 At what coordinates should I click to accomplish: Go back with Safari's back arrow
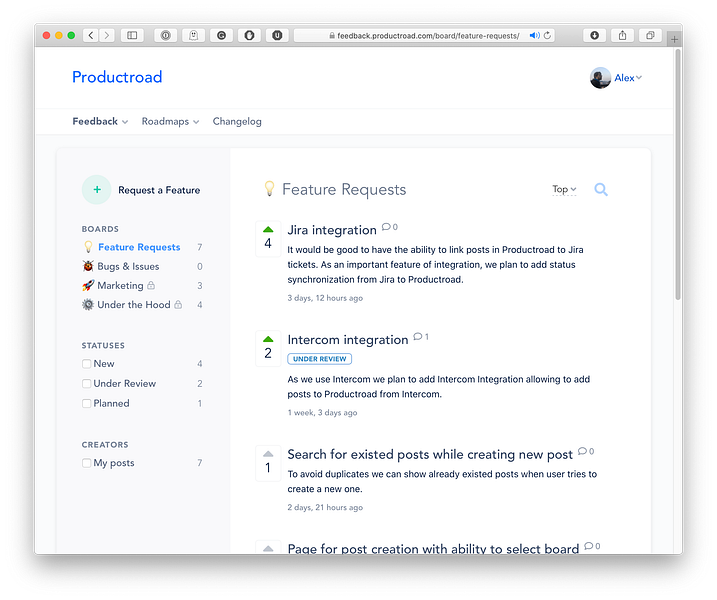pyautogui.click(x=91, y=35)
